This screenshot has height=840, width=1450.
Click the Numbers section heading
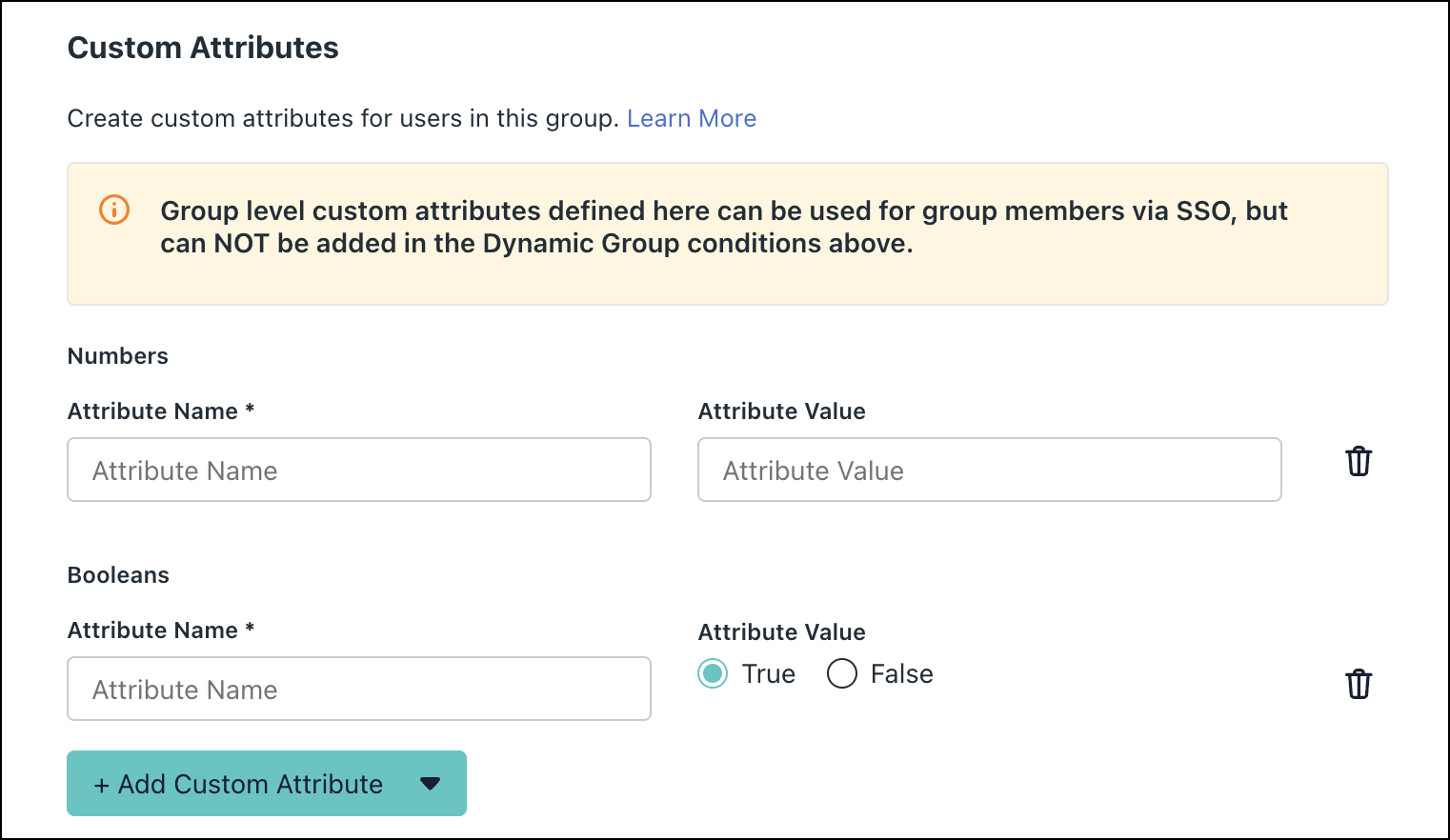(x=117, y=355)
